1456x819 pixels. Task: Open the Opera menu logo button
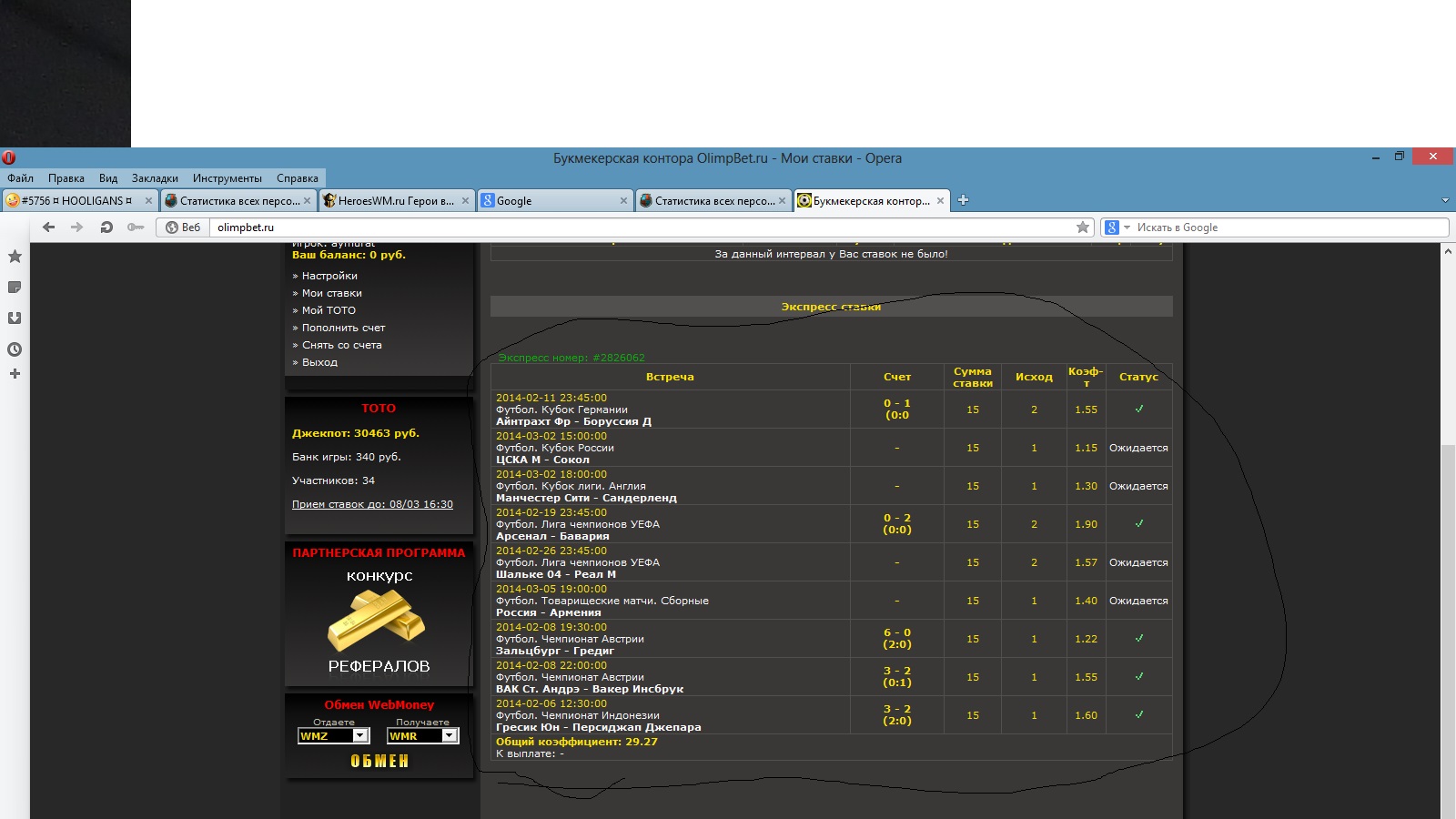tap(9, 157)
